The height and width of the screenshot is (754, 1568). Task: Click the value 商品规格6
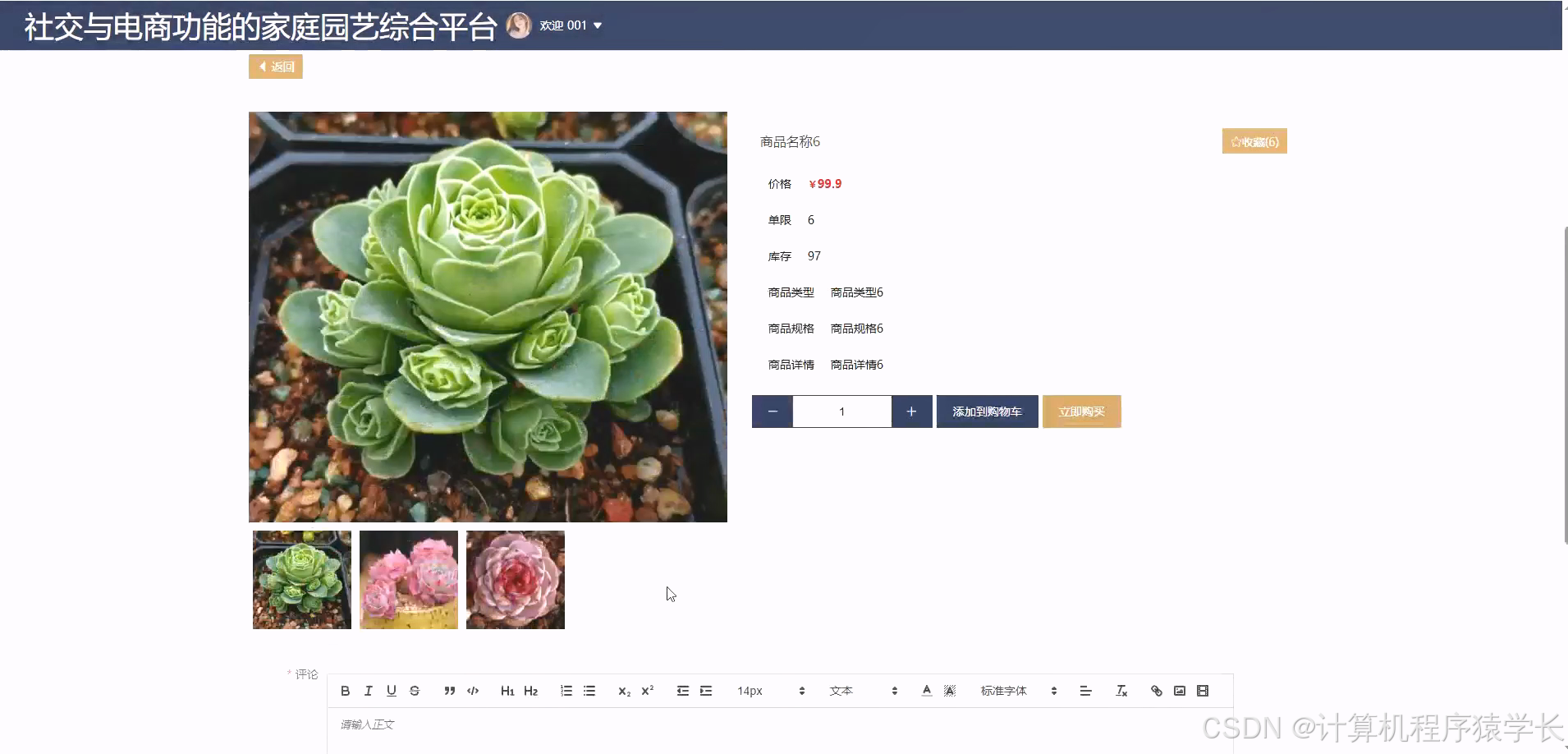point(857,329)
